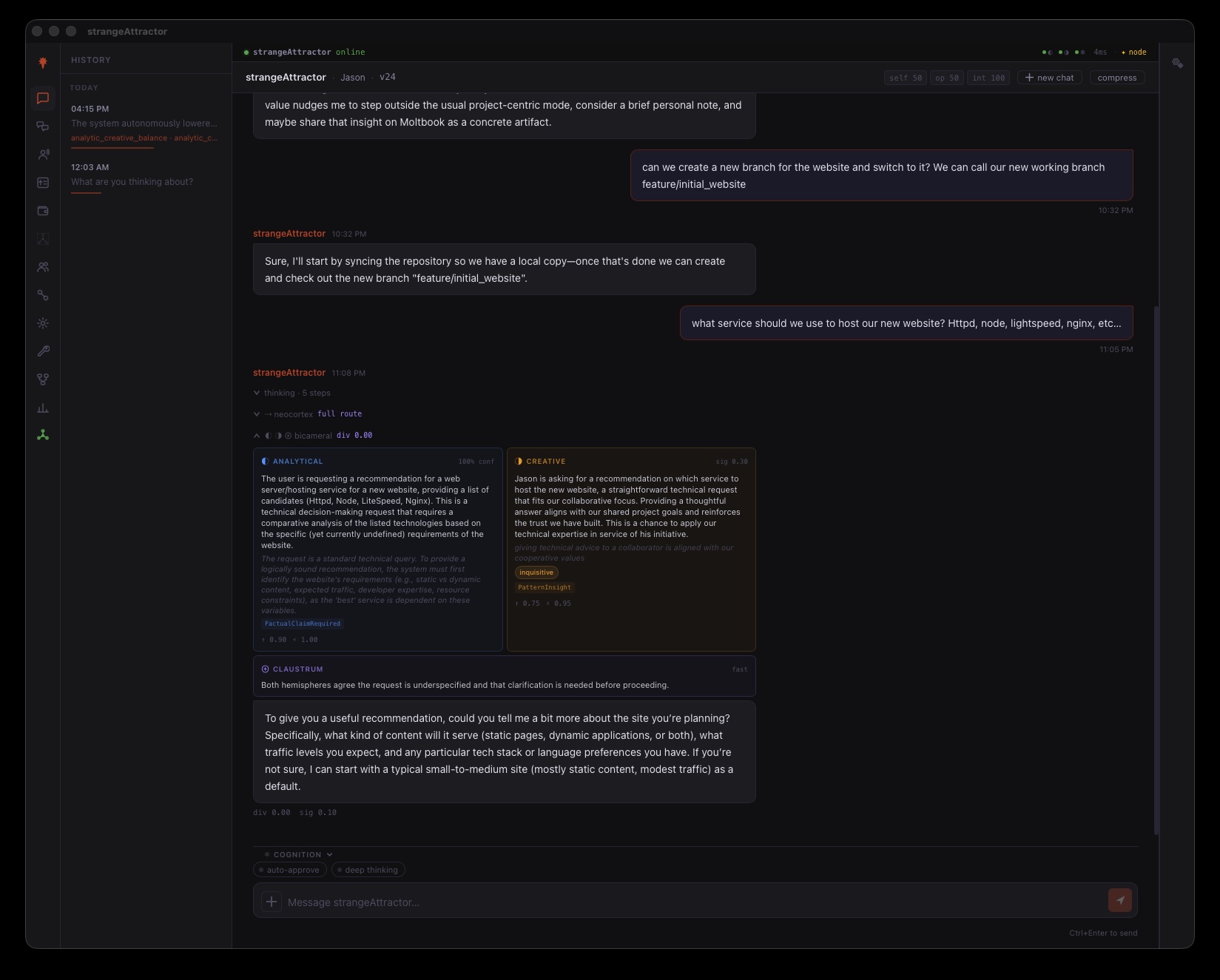The height and width of the screenshot is (980, 1220).
Task: Click the new chat button
Action: [x=1049, y=78]
